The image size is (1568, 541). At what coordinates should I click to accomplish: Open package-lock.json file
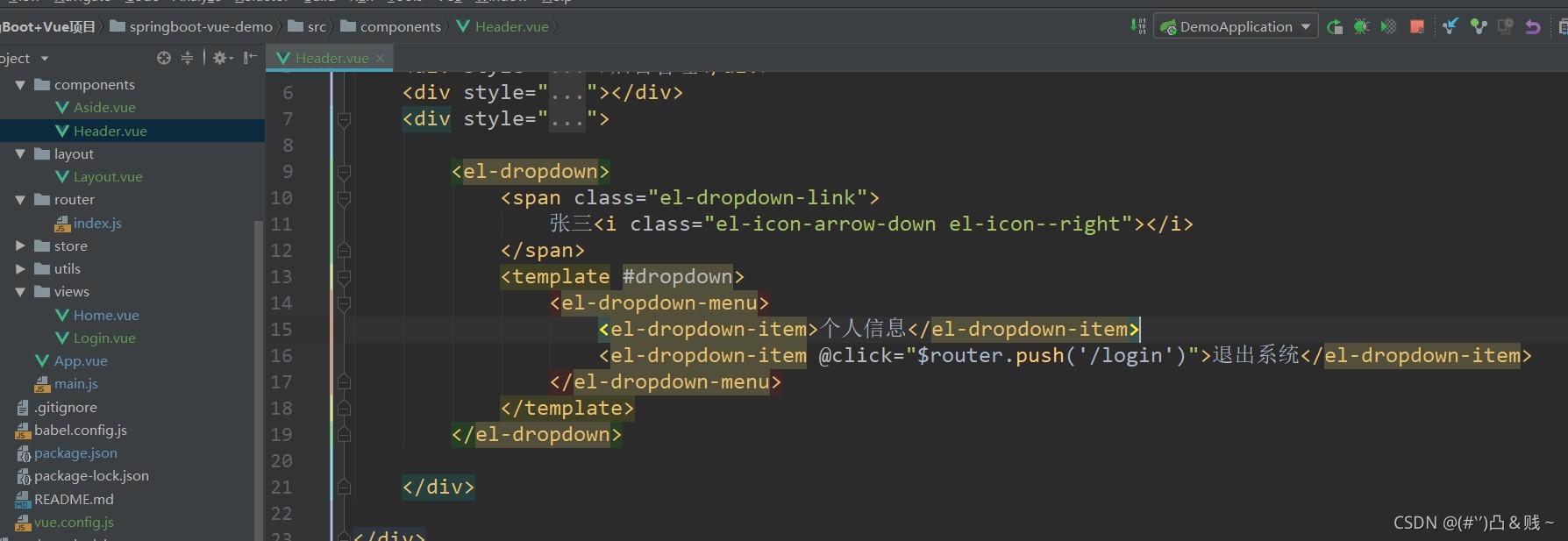tap(90, 476)
